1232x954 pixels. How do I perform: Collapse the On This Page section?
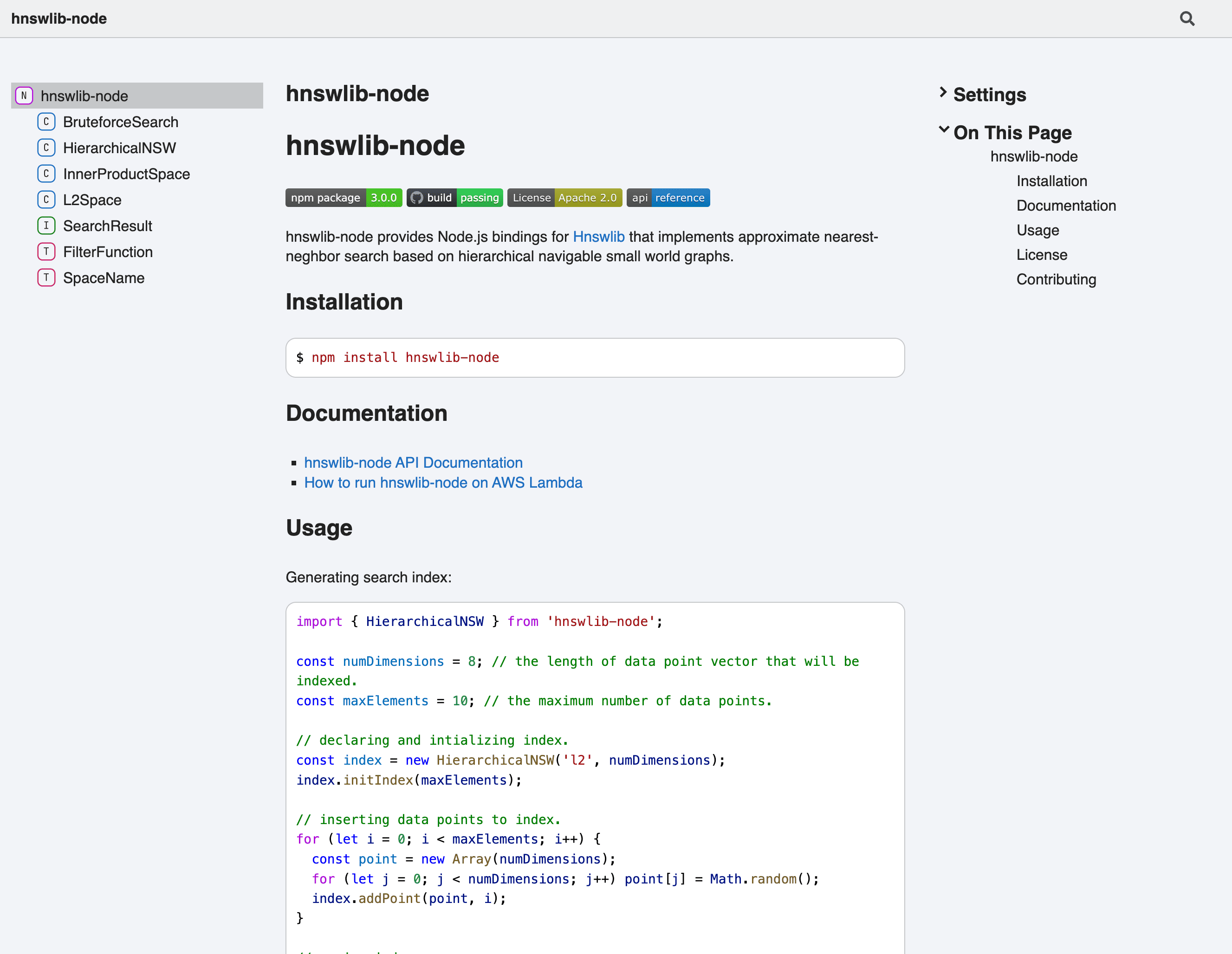1012,133
